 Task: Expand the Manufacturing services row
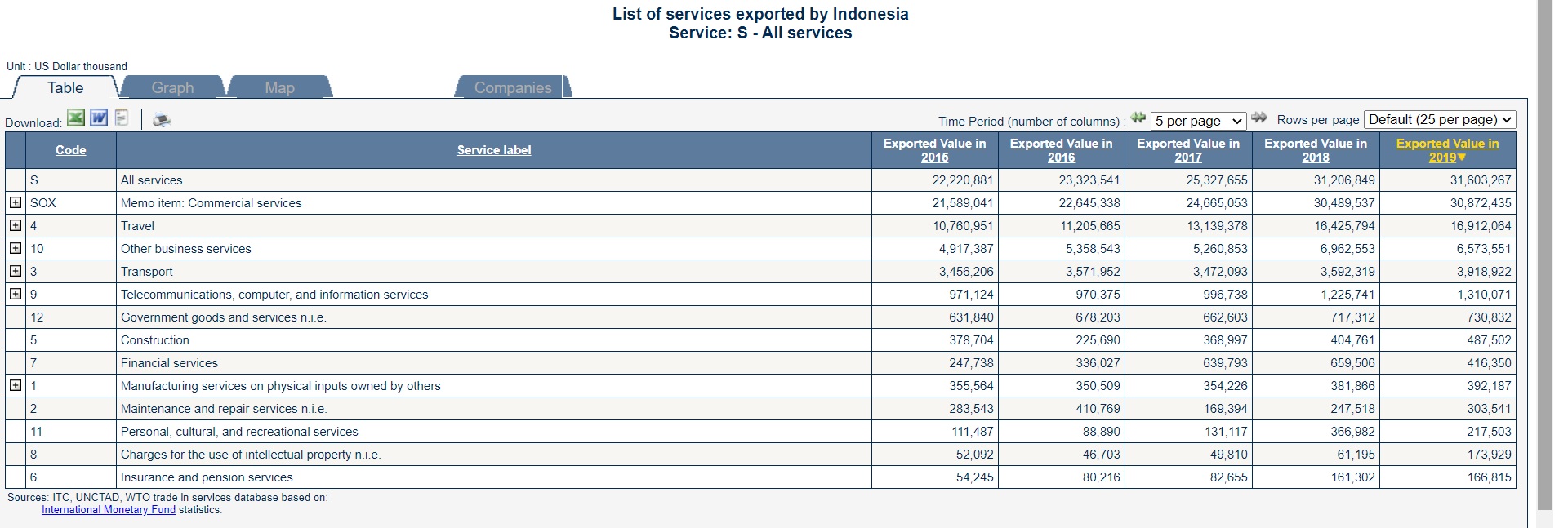coord(16,385)
